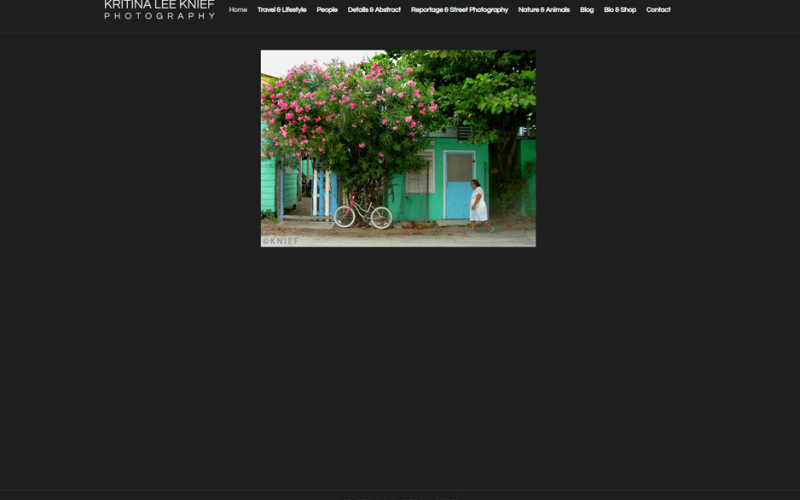Go to the Contact page

[x=658, y=10]
